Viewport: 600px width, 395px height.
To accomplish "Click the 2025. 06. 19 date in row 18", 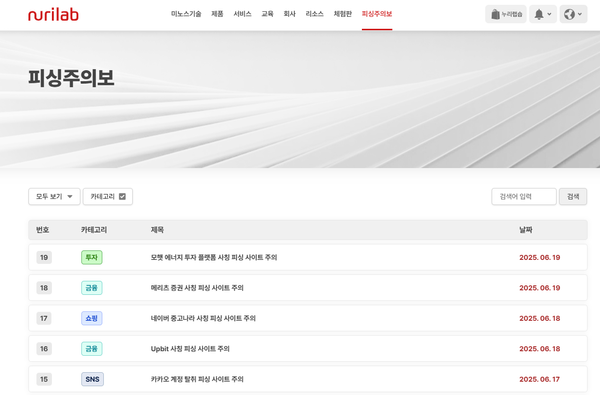I will [x=540, y=287].
